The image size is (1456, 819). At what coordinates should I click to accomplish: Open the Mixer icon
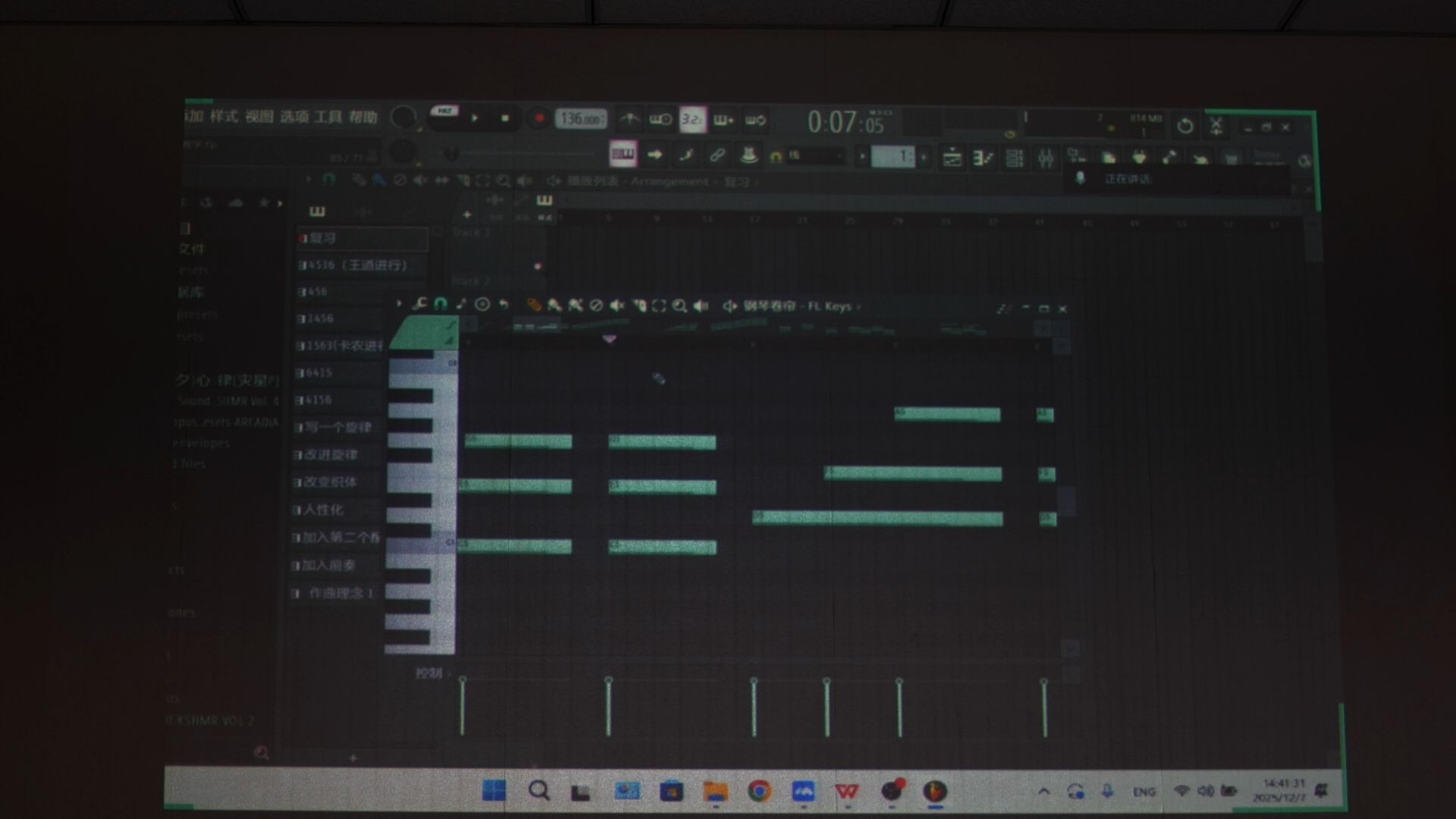pyautogui.click(x=1046, y=158)
